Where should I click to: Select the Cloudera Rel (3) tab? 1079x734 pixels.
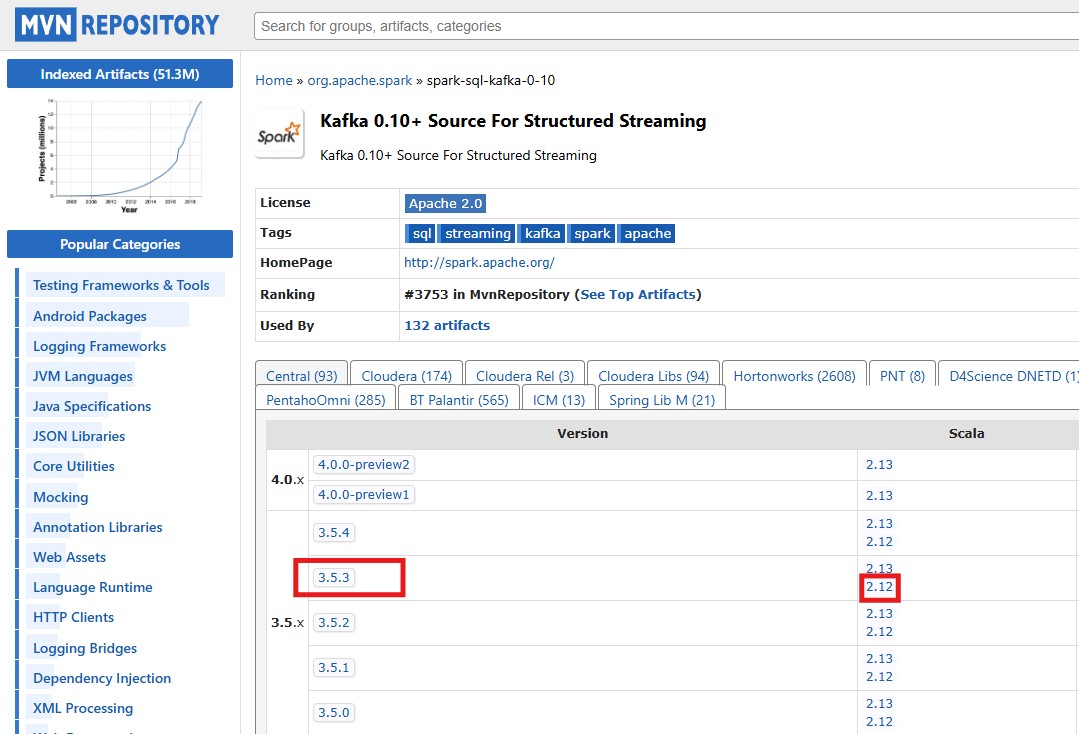point(525,376)
